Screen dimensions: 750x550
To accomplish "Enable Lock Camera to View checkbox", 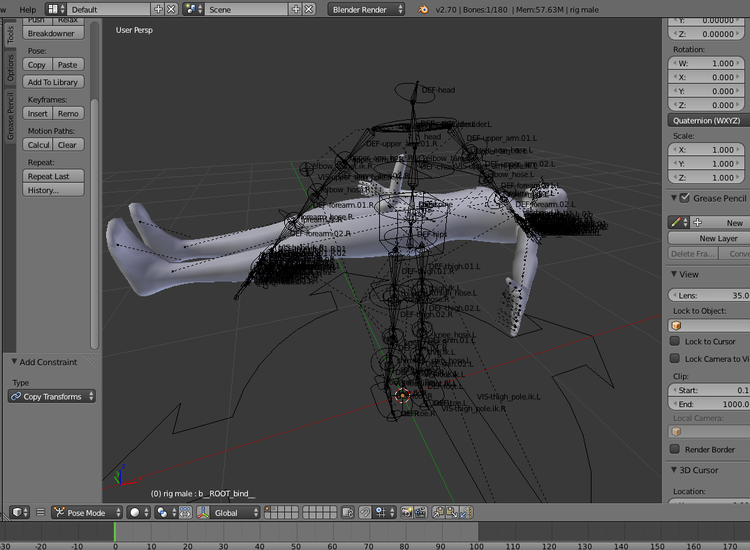I will (x=674, y=358).
